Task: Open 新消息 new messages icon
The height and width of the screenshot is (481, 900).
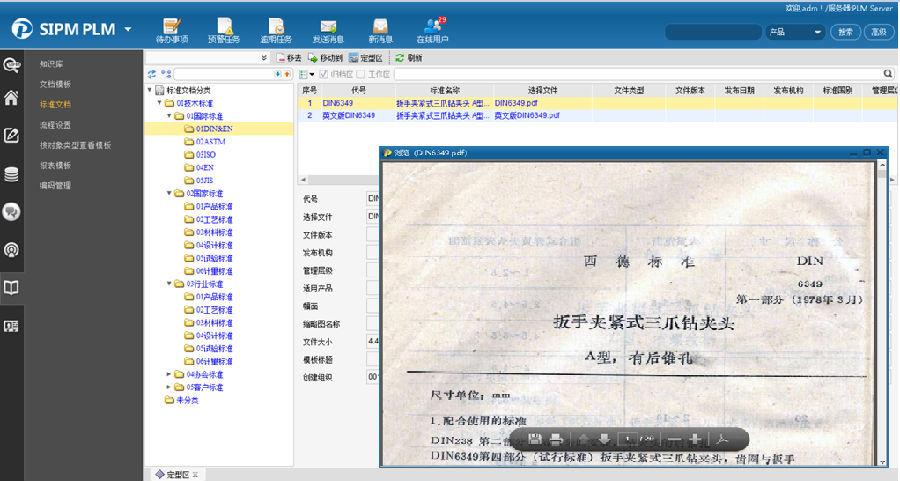Action: [380, 30]
